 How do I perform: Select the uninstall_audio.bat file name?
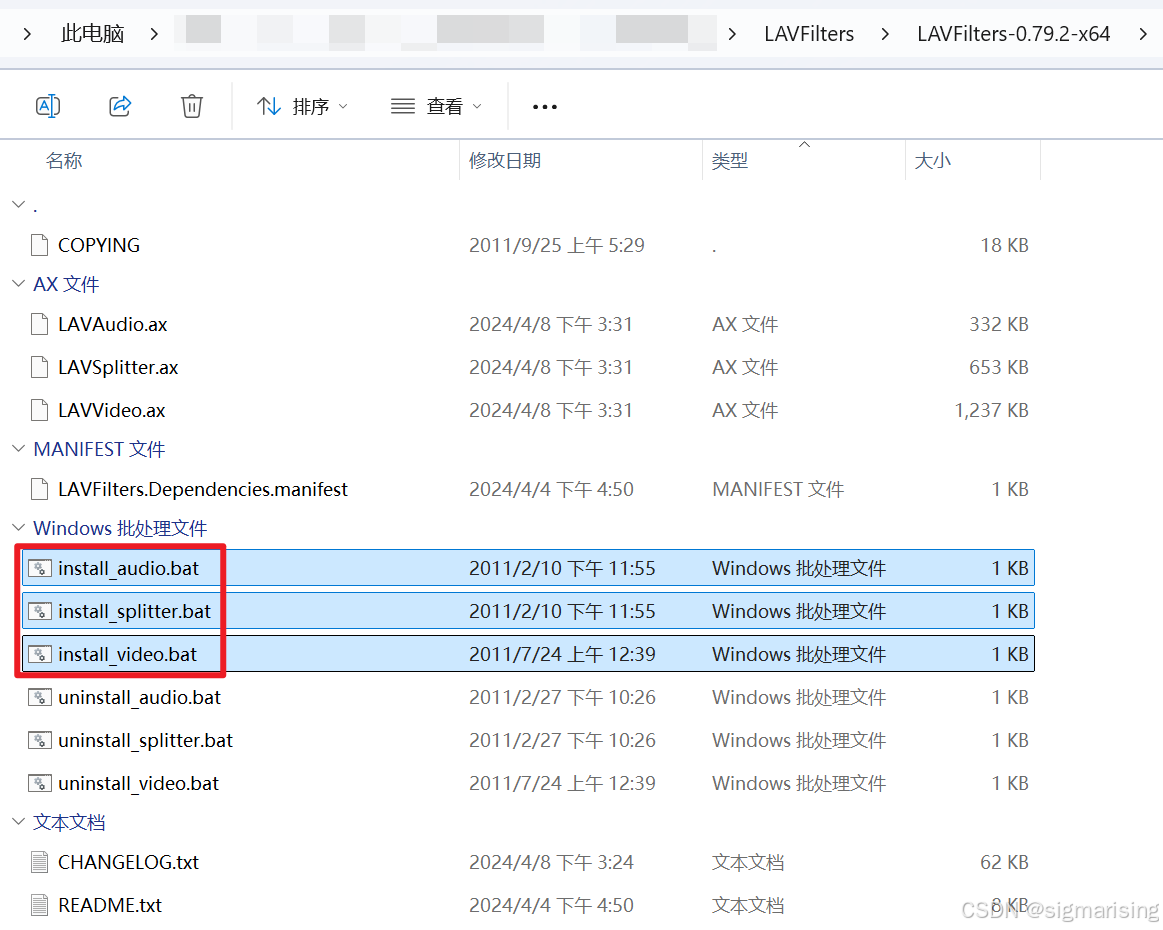pyautogui.click(x=139, y=698)
